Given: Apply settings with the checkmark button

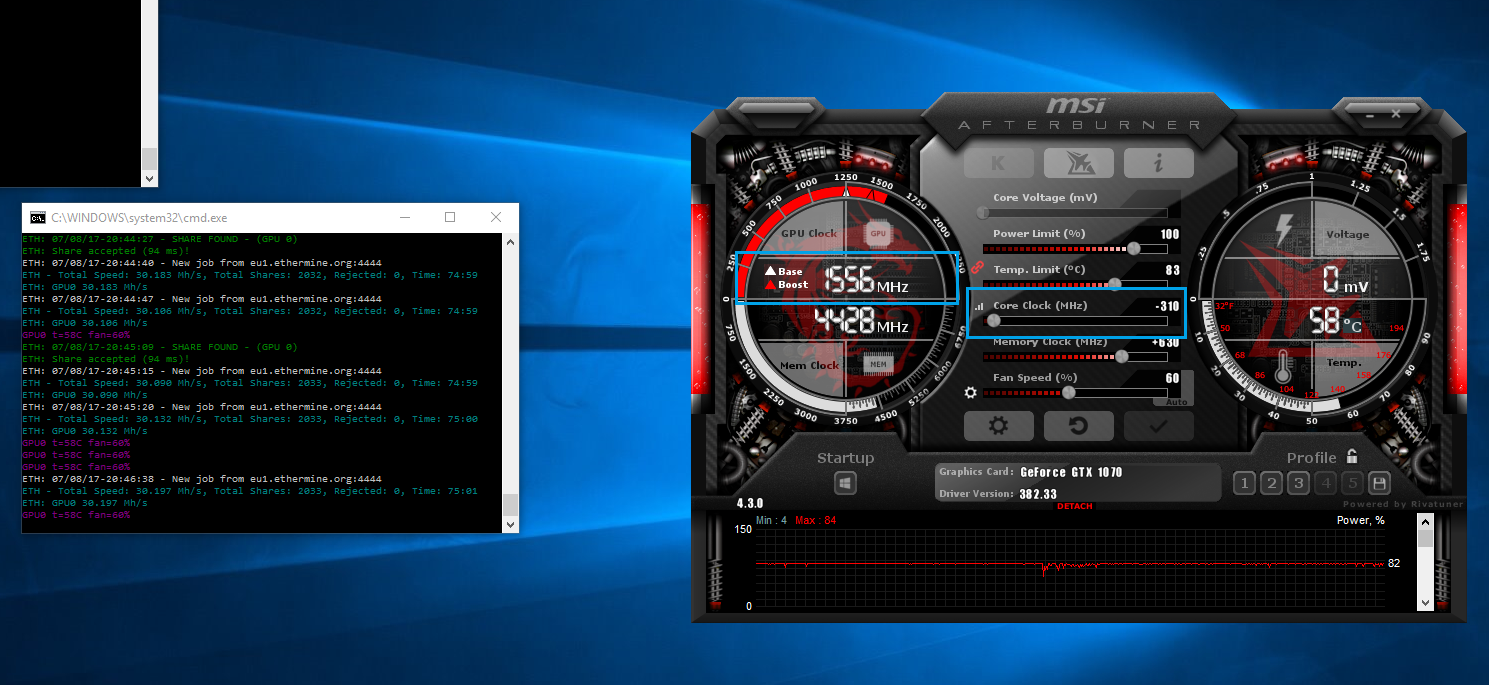Looking at the screenshot, I should pos(1158,426).
